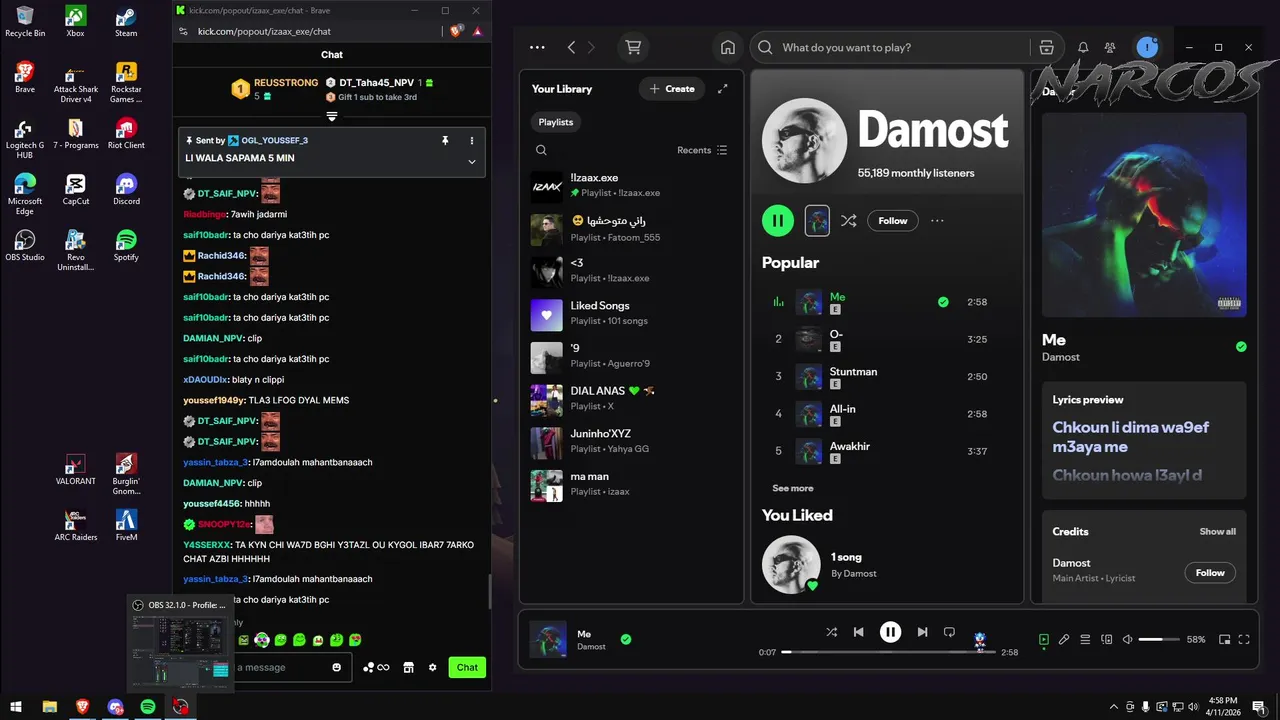Send message with Chat button
Viewport: 1280px width, 720px height.
467,667
